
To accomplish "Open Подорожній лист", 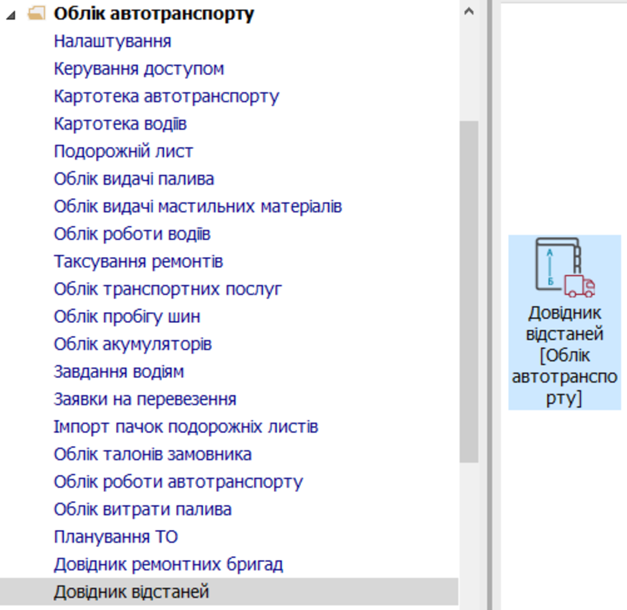I will pyautogui.click(x=123, y=151).
